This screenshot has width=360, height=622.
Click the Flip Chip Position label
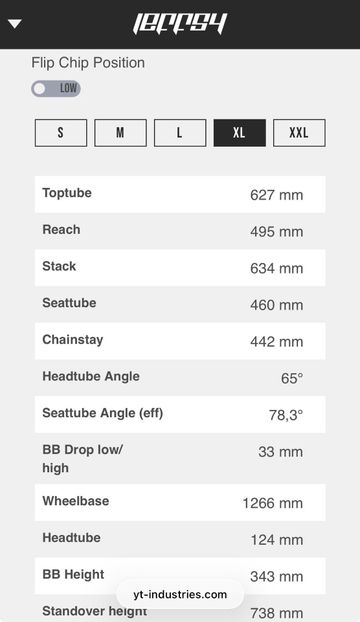[x=88, y=63]
